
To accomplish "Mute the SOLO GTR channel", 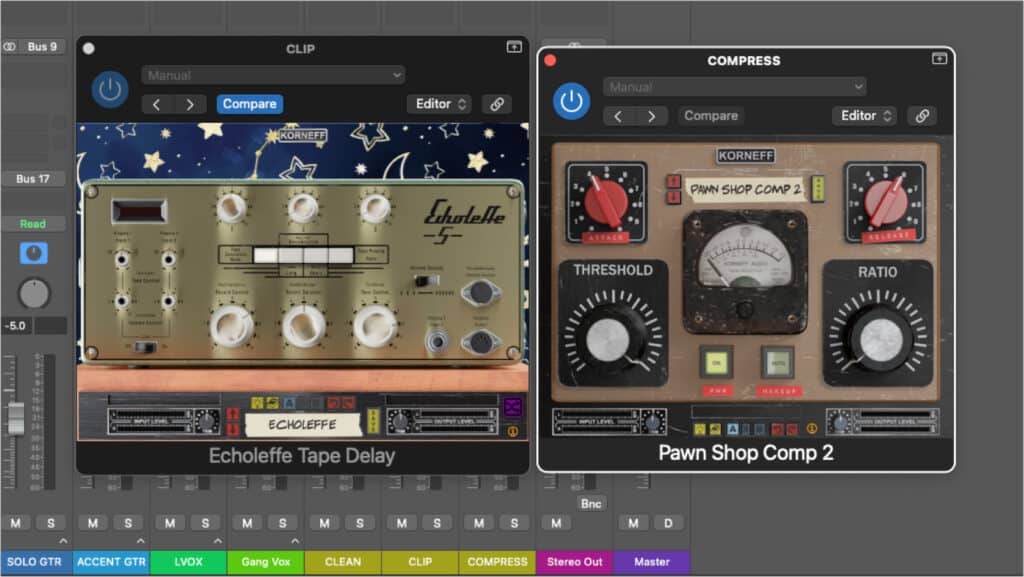I will [x=16, y=523].
